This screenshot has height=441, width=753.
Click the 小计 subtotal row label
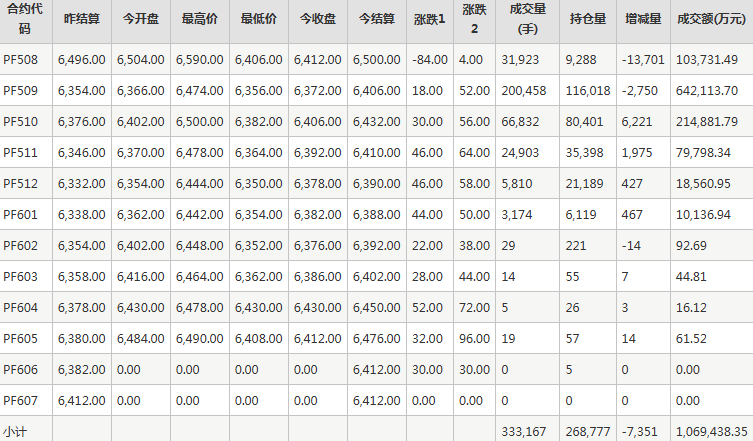[x=15, y=431]
